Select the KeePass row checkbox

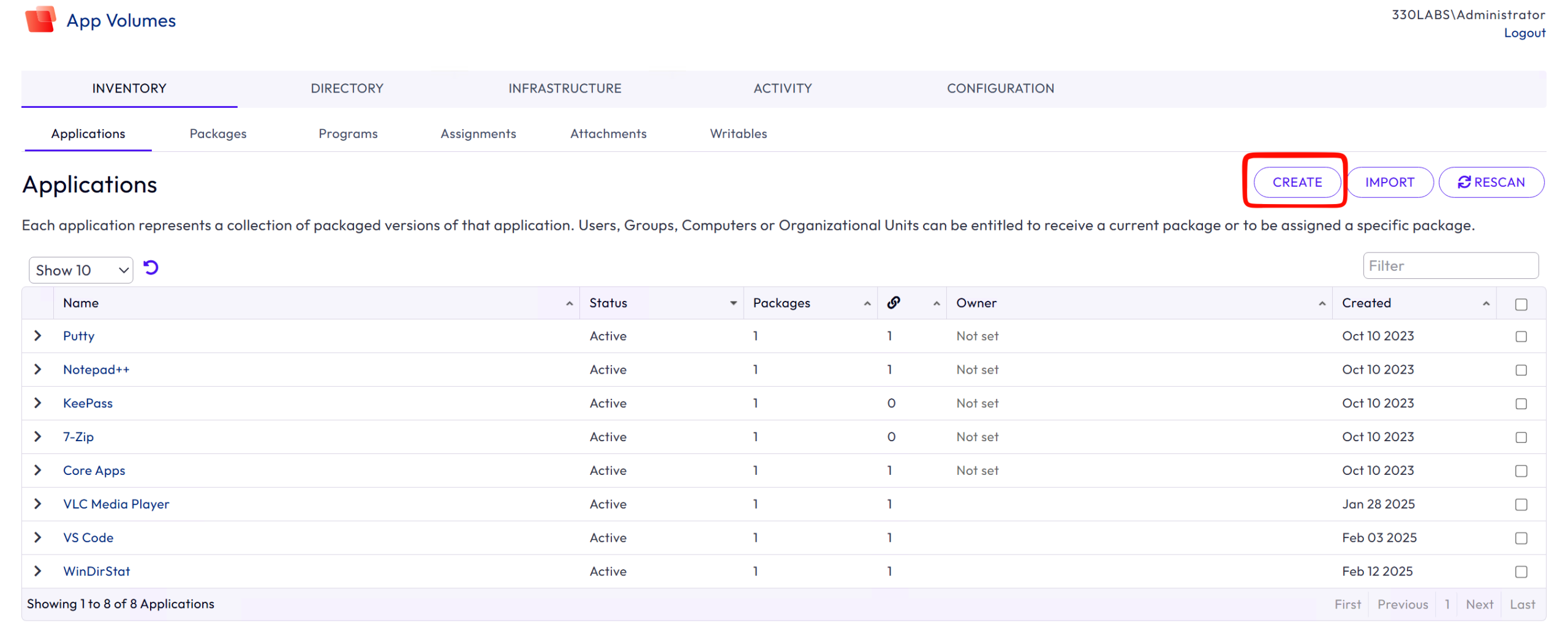[x=1521, y=404]
